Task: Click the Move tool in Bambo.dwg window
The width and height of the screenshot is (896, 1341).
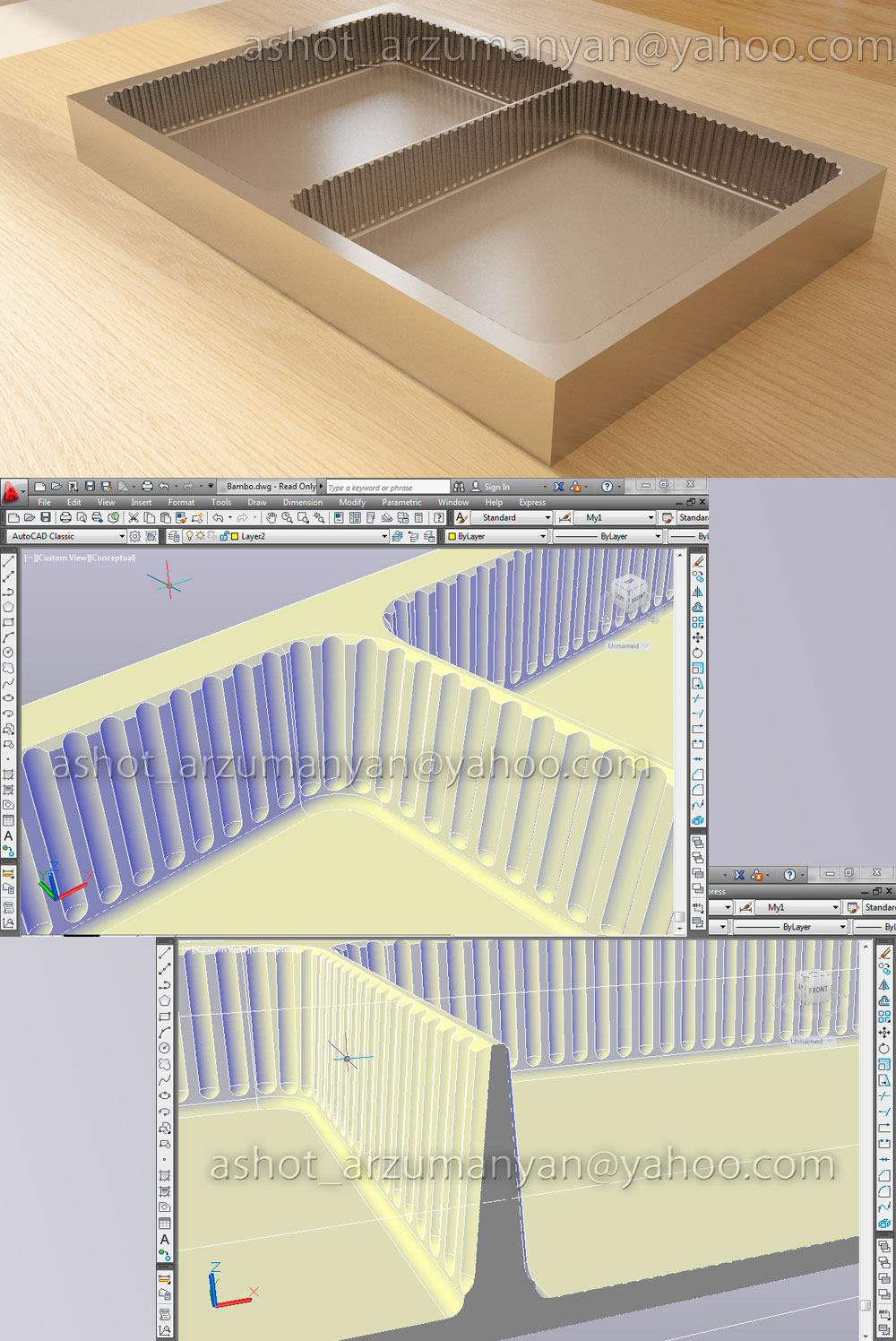Action: [x=698, y=638]
